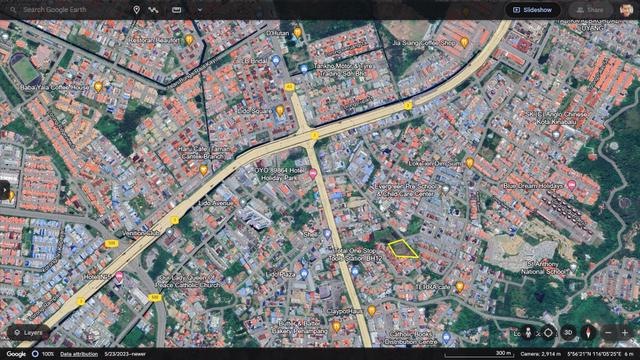Screen dimensions: 640x360
Task: Click the Lido Square marker
Action: pos(280,110)
